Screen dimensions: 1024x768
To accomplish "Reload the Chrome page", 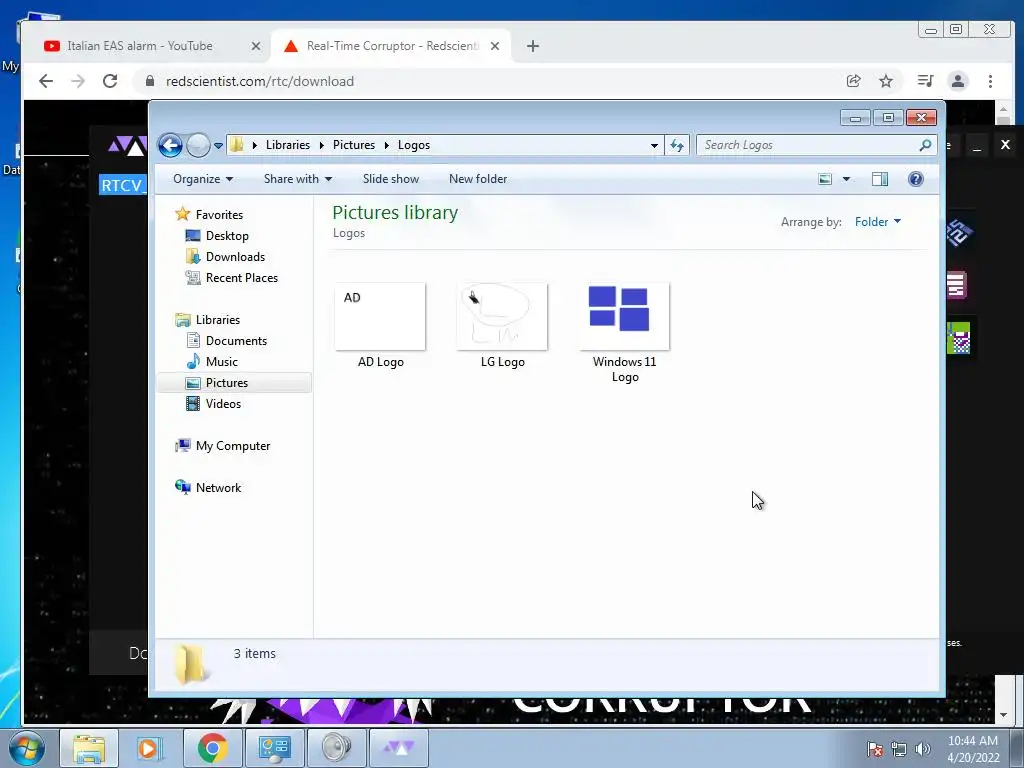I will pos(110,81).
